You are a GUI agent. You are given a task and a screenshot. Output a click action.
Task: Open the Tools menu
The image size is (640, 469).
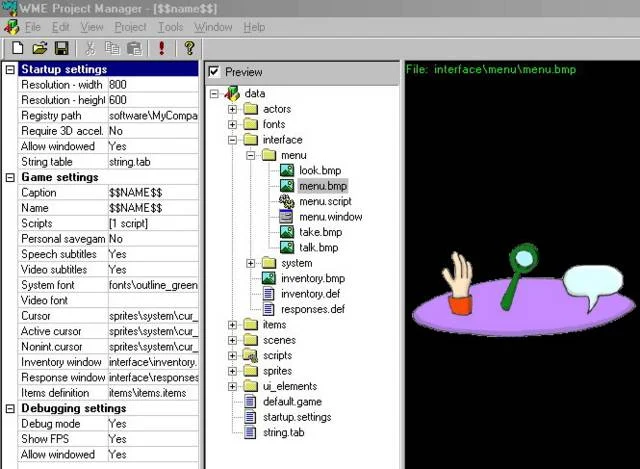tap(171, 27)
